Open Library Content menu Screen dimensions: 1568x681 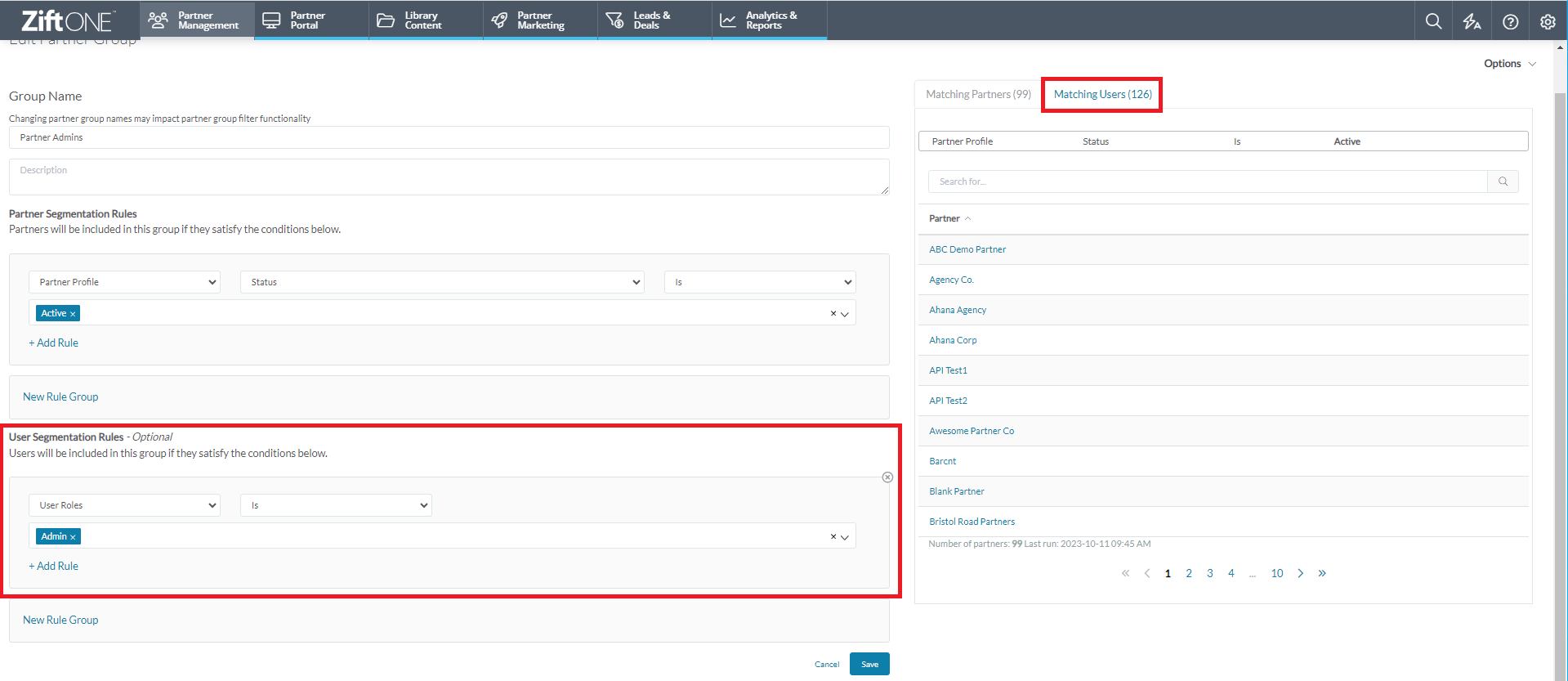pos(426,20)
